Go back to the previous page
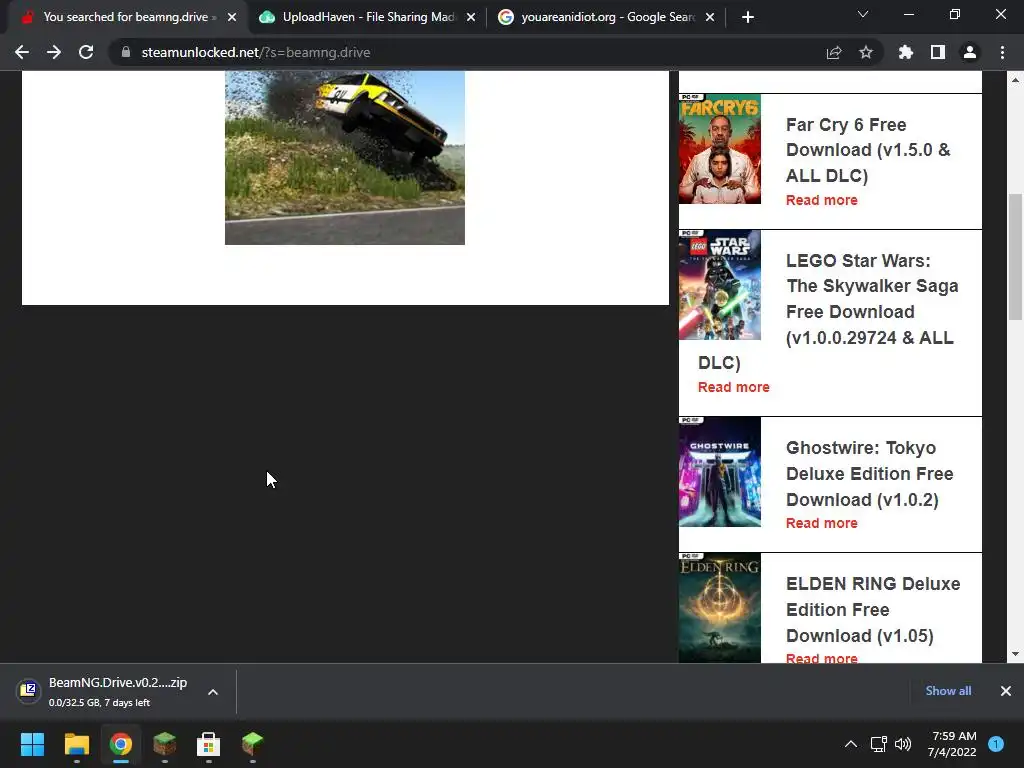 pyautogui.click(x=22, y=52)
